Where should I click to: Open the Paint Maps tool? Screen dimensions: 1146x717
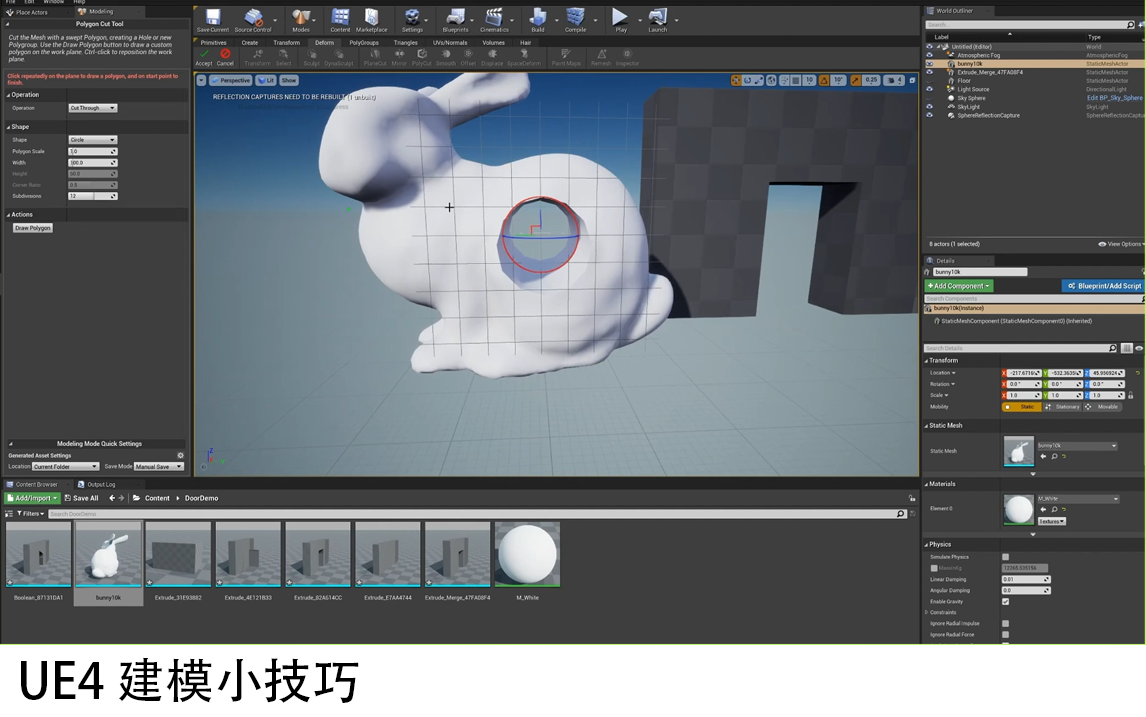[x=568, y=56]
